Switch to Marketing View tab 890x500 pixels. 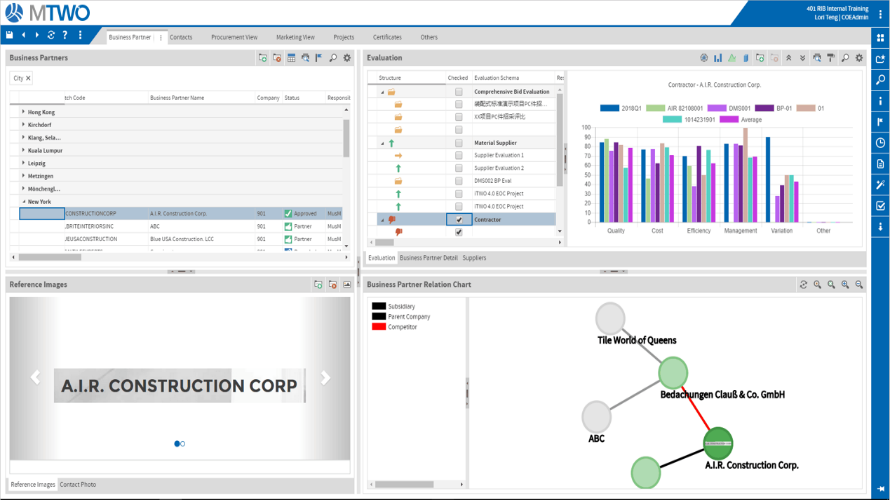(x=295, y=37)
